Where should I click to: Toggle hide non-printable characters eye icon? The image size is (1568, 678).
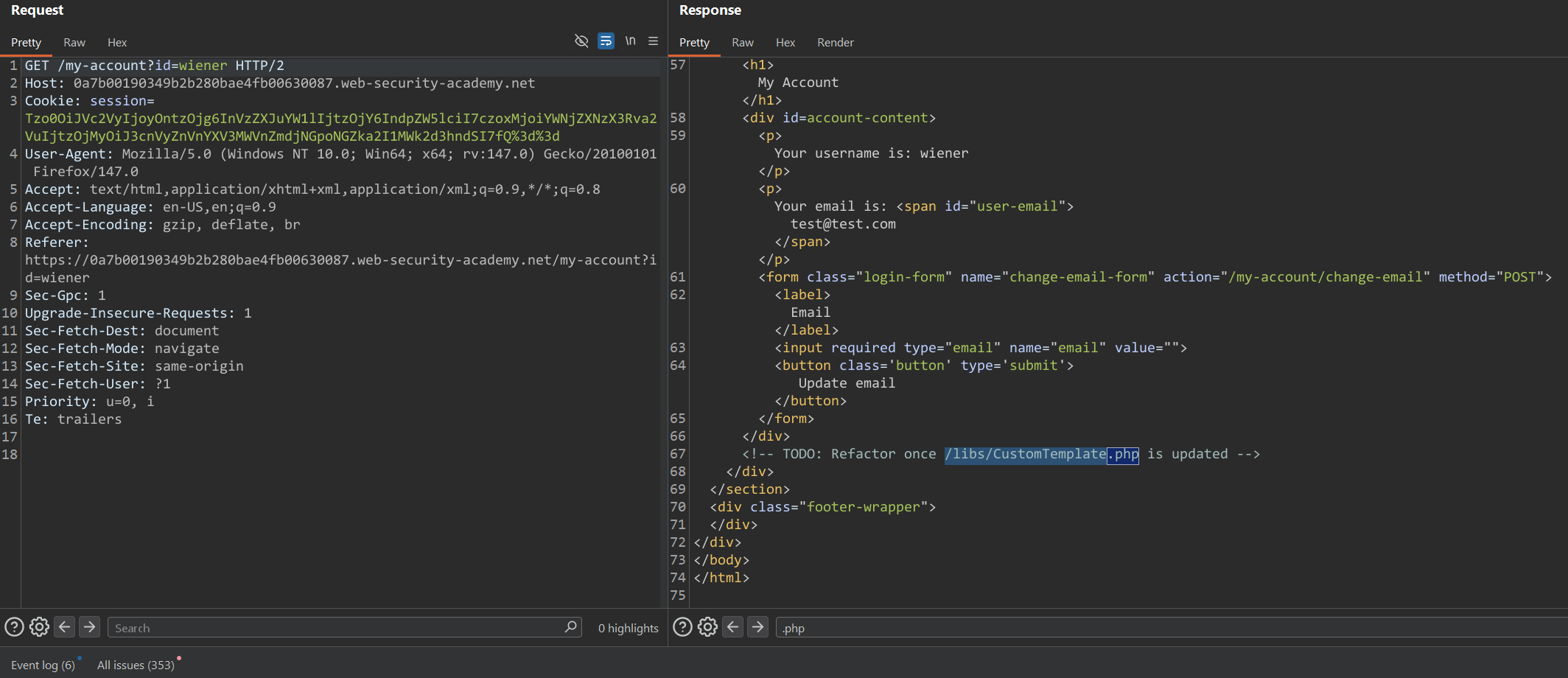point(581,41)
